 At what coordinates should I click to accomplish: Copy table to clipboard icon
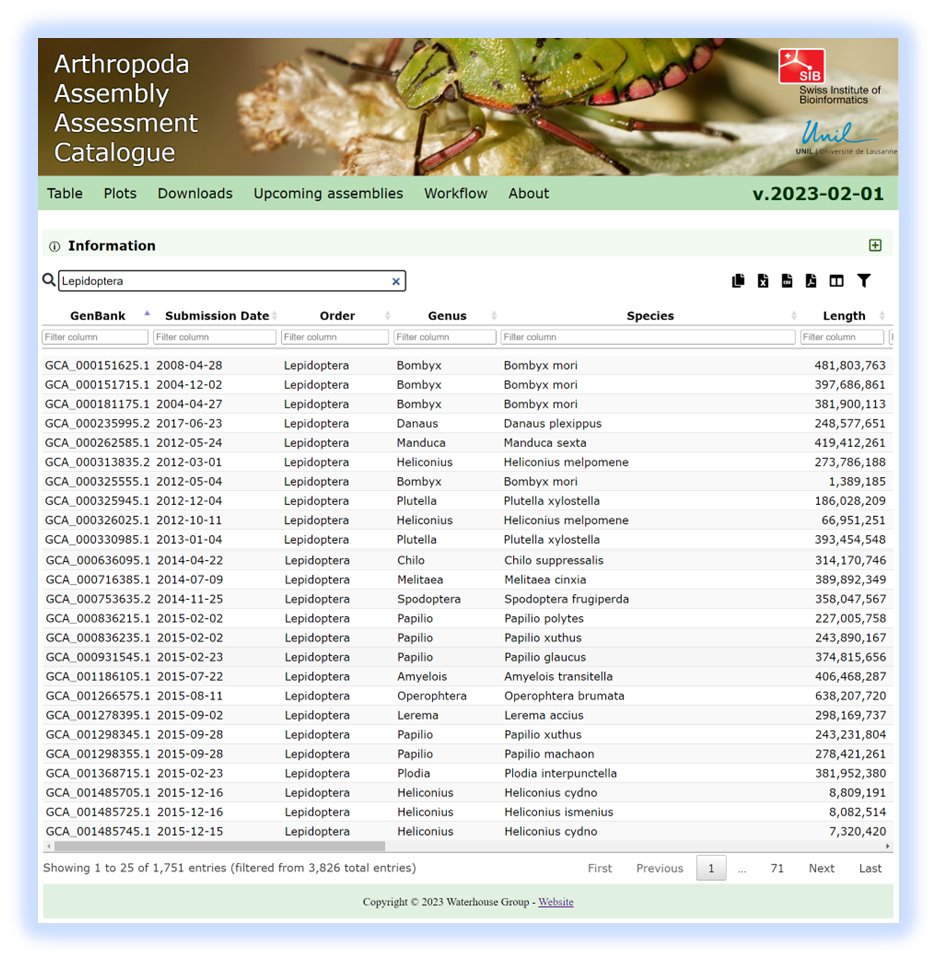(x=738, y=281)
